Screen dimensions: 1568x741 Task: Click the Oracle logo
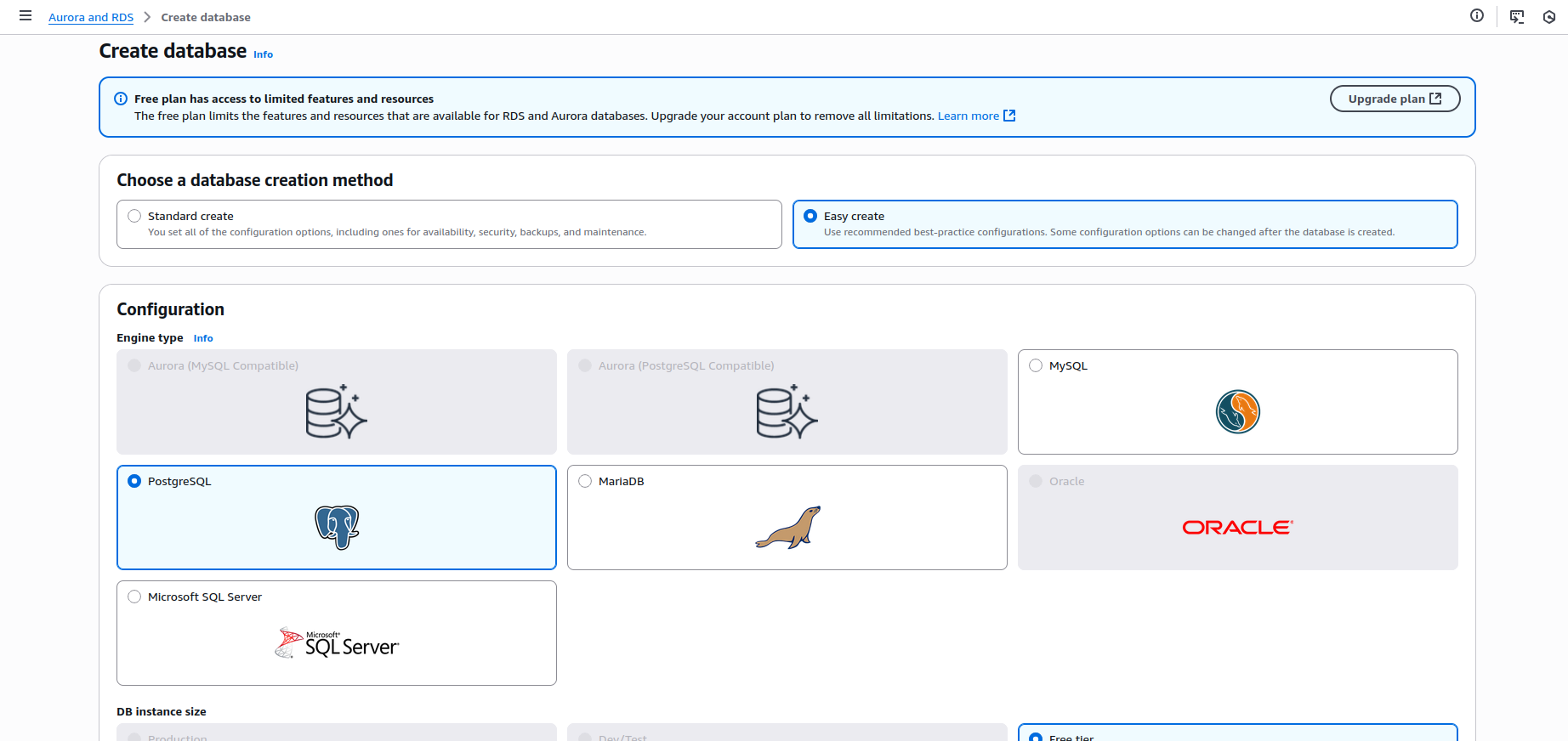1237,528
